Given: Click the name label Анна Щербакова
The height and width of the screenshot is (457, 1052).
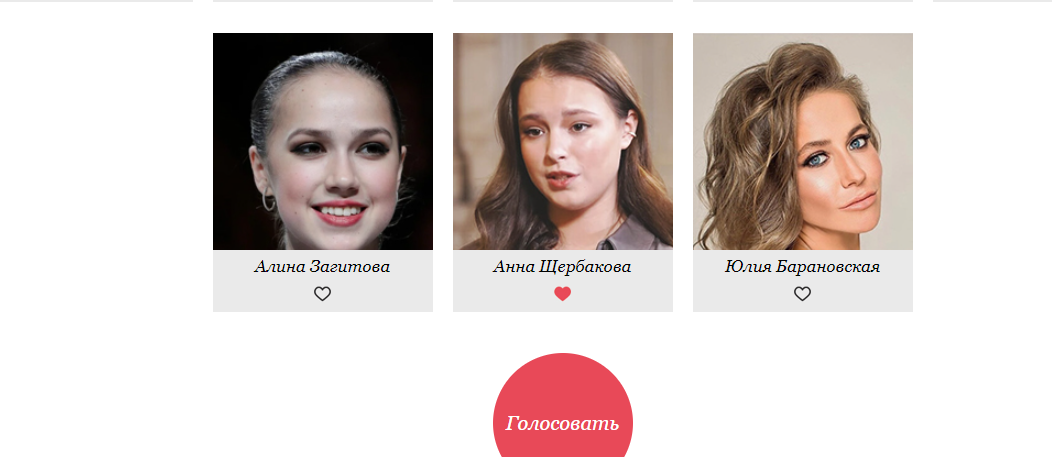Looking at the screenshot, I should [x=562, y=267].
